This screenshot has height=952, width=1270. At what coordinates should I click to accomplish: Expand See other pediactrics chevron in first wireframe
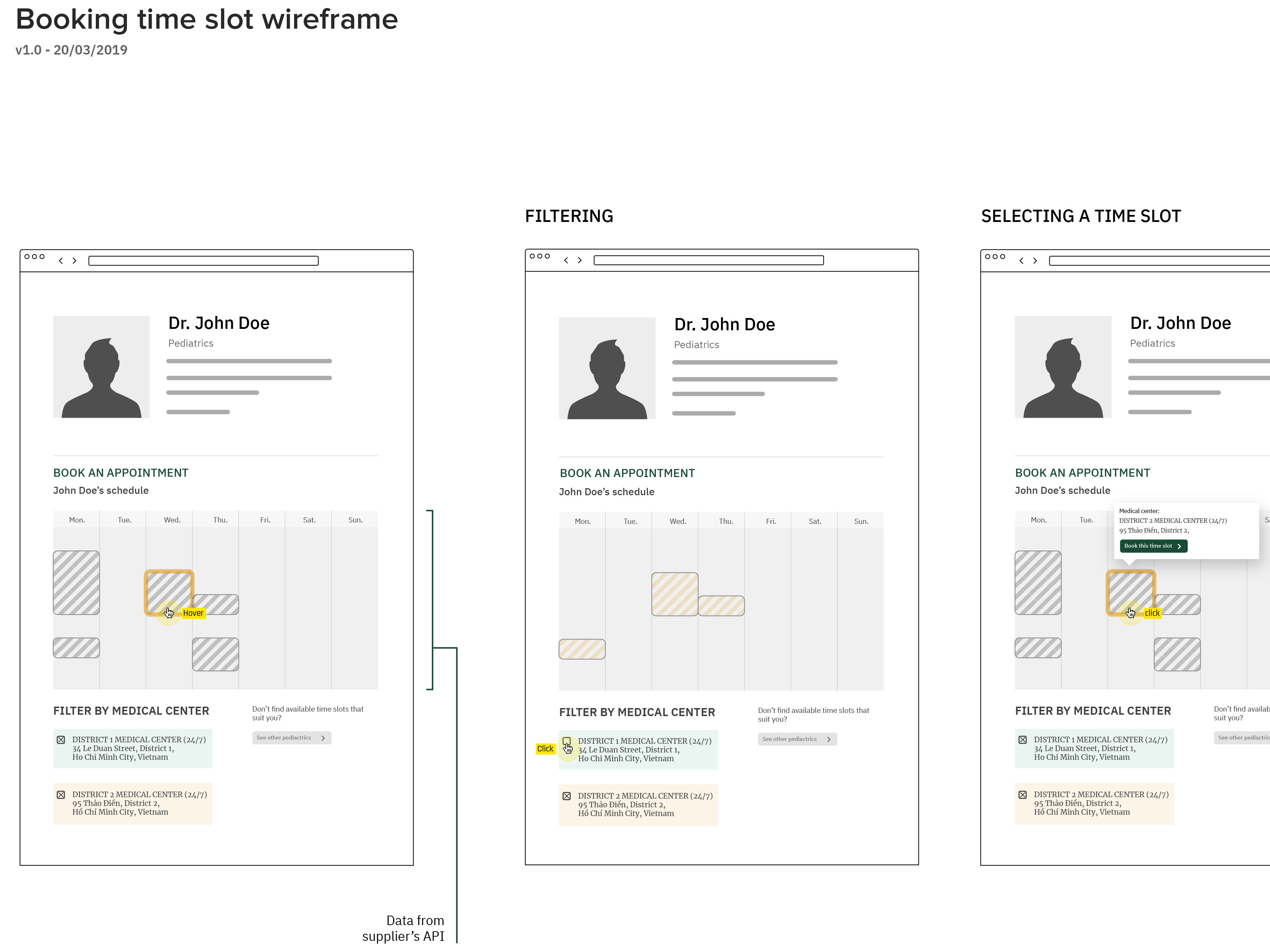pyautogui.click(x=323, y=737)
